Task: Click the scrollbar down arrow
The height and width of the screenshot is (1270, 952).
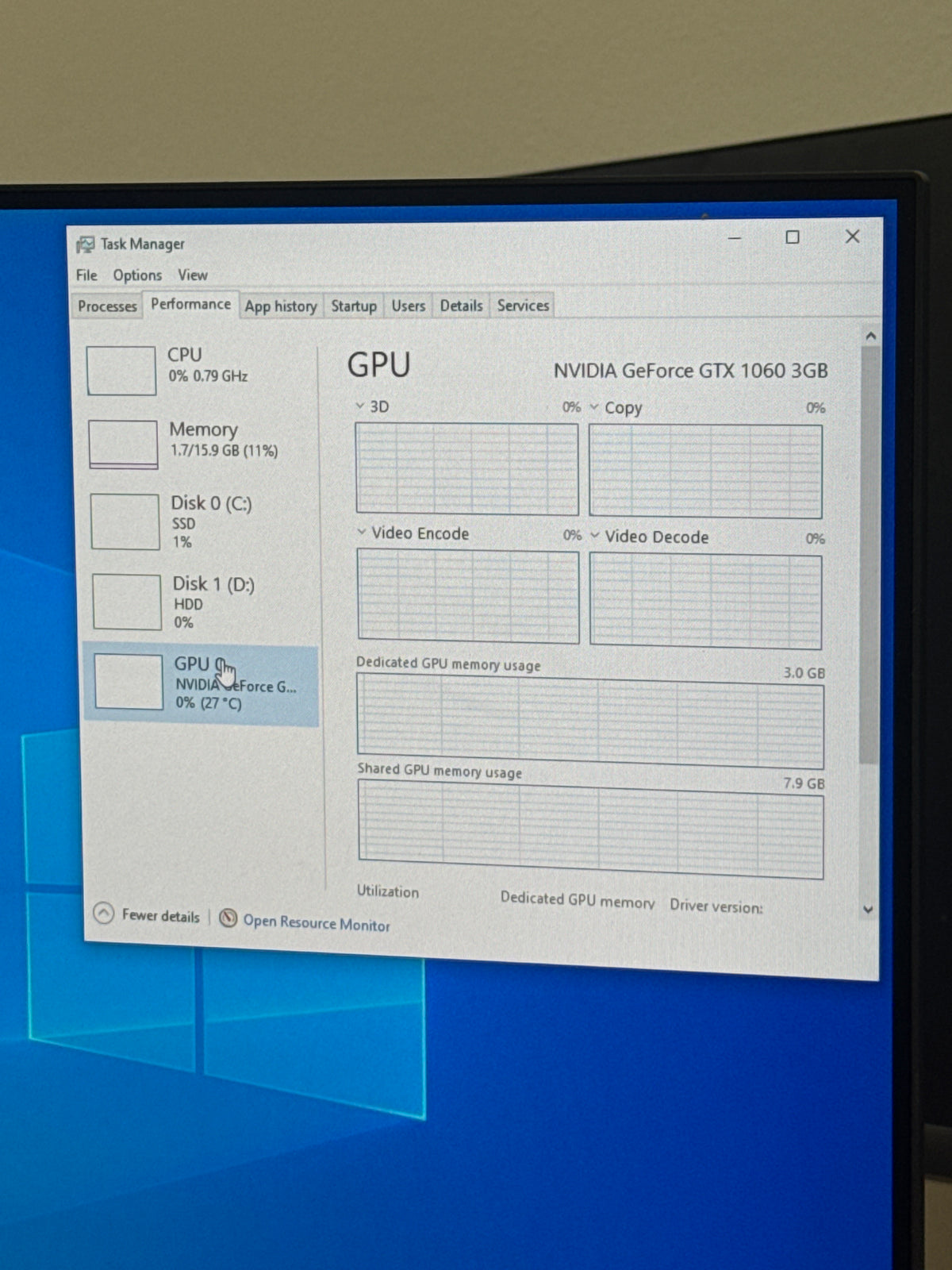Action: click(868, 910)
